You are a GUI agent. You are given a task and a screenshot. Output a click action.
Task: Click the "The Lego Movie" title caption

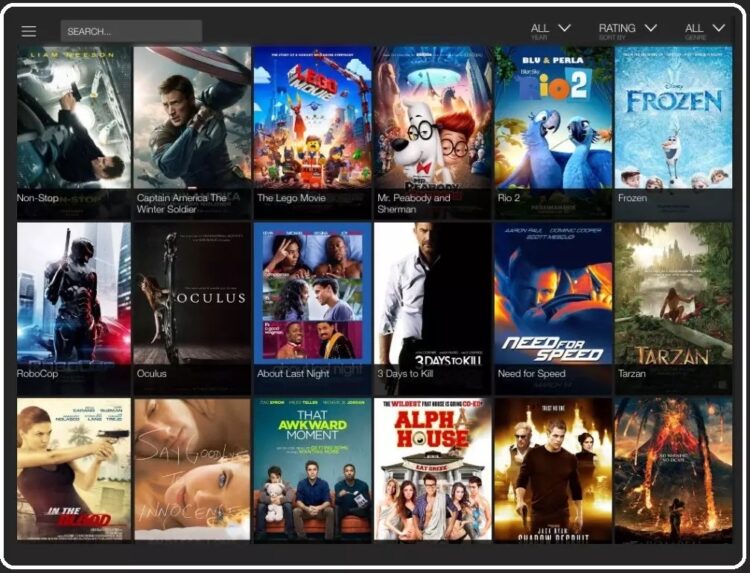coord(291,198)
